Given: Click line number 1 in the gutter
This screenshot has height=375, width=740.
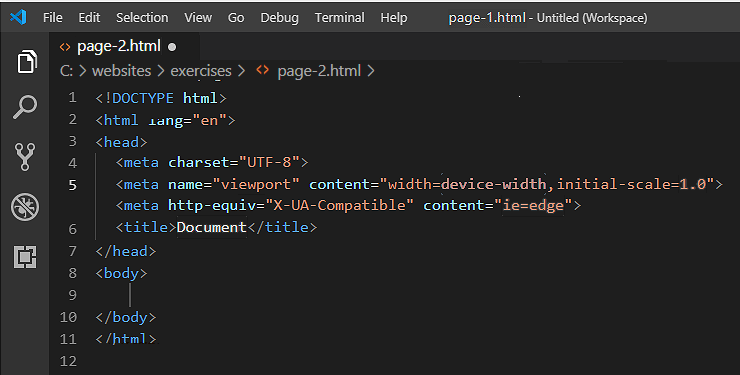Looking at the screenshot, I should click(72, 98).
